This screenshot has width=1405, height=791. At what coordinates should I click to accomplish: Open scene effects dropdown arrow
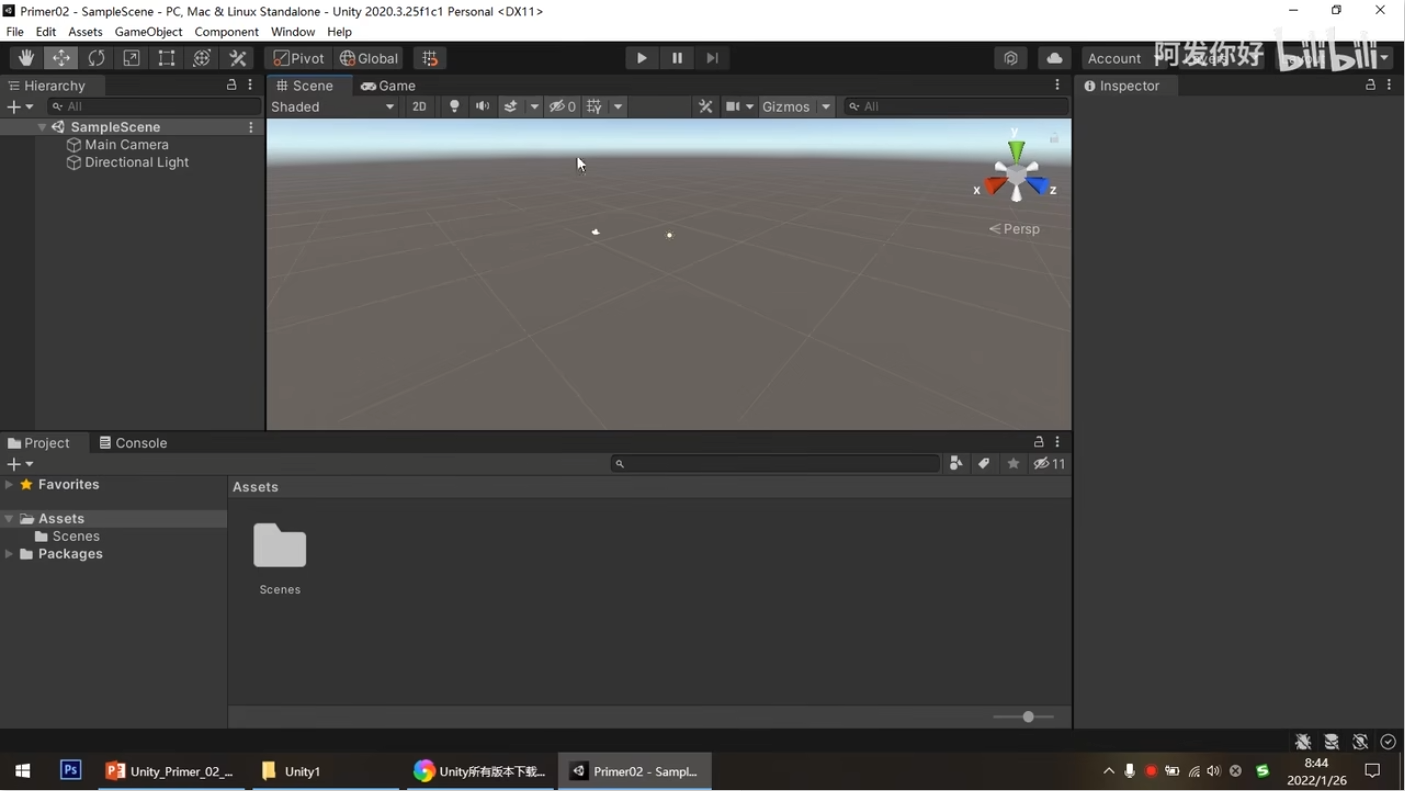534,107
